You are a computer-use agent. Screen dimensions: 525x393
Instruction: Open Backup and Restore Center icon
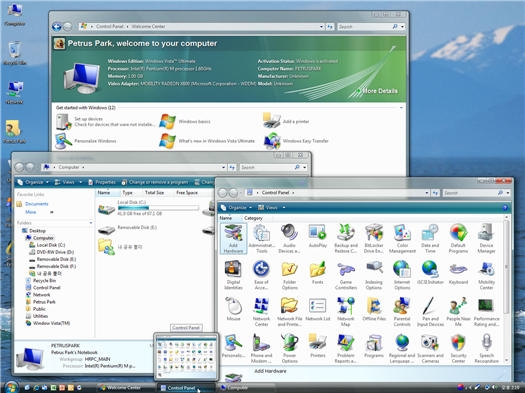click(346, 239)
